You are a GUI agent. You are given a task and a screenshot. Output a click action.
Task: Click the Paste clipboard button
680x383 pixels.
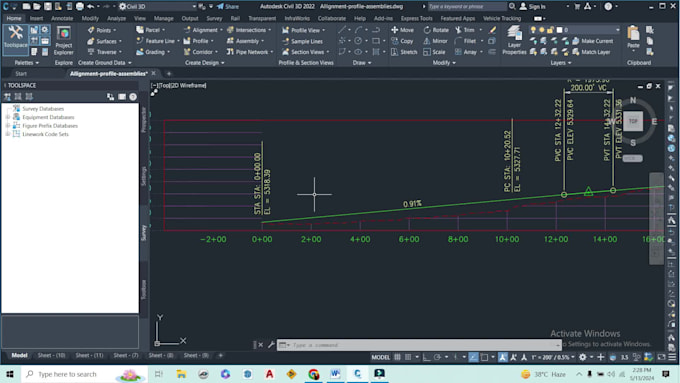click(633, 37)
